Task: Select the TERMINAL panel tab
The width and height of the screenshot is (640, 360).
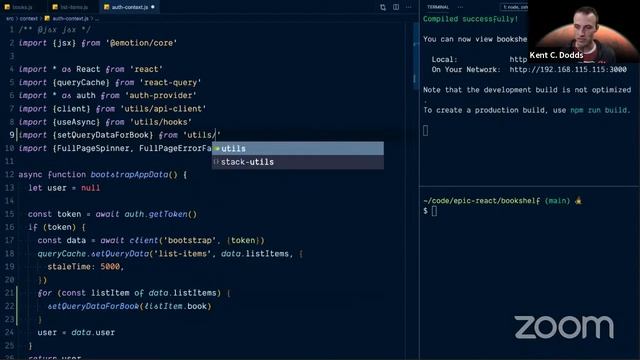Action: [438, 7]
